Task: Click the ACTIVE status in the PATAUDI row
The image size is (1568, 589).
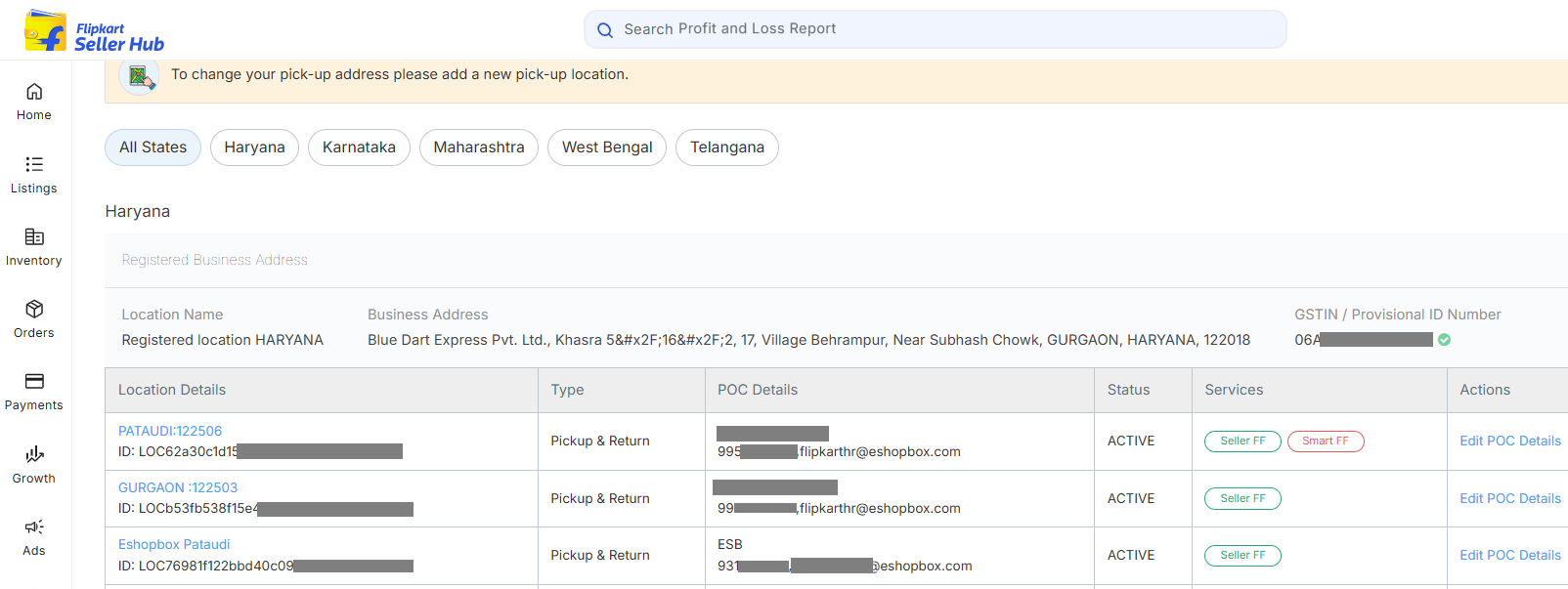Action: 1130,441
